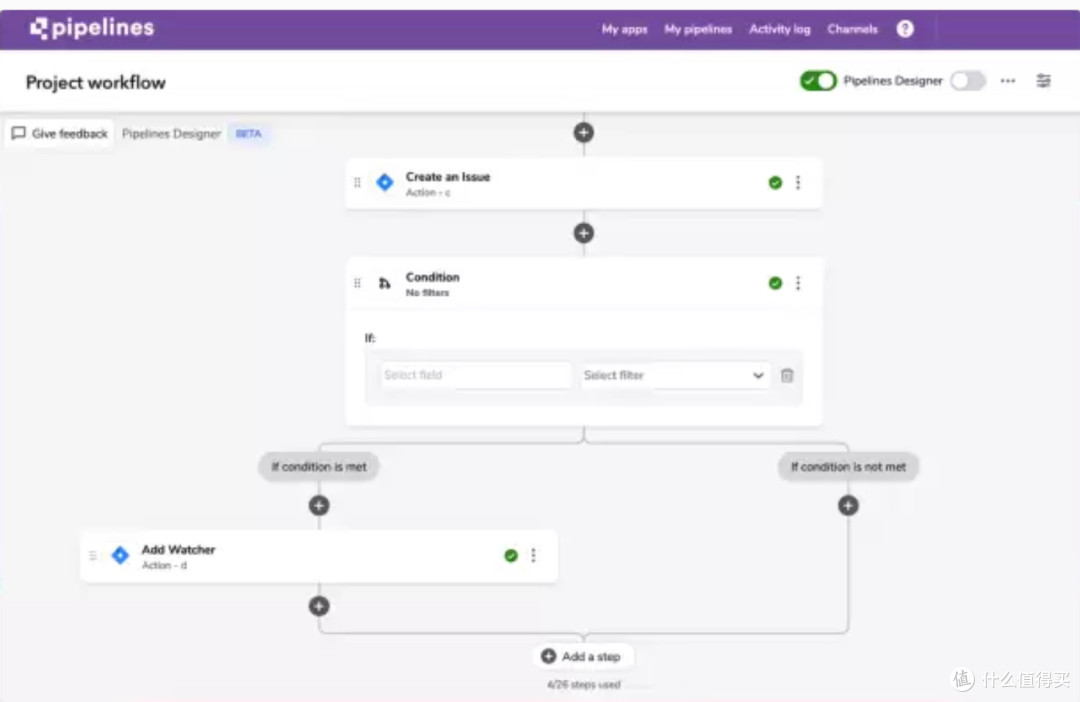Screen dimensions: 1080x702
Task: Add step below Add Watcher
Action: [318, 606]
